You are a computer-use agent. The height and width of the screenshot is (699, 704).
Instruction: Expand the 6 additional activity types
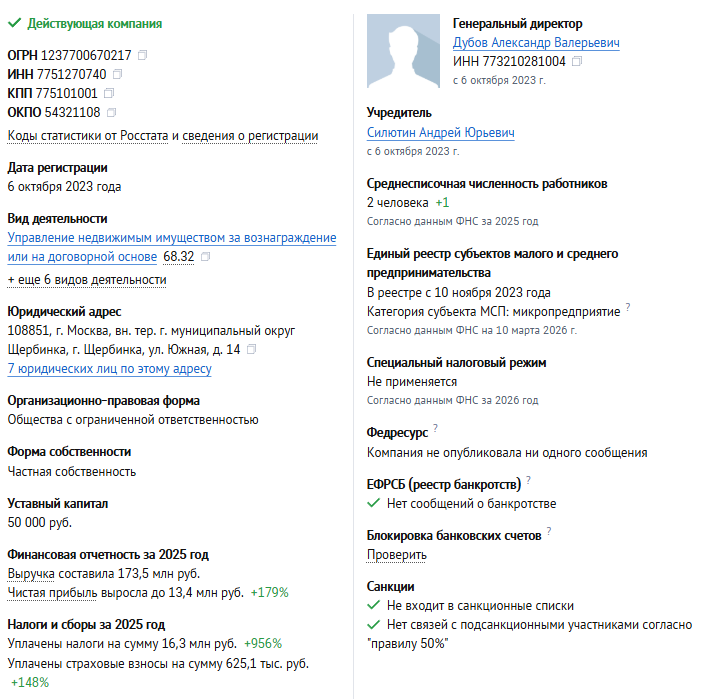coord(87,280)
